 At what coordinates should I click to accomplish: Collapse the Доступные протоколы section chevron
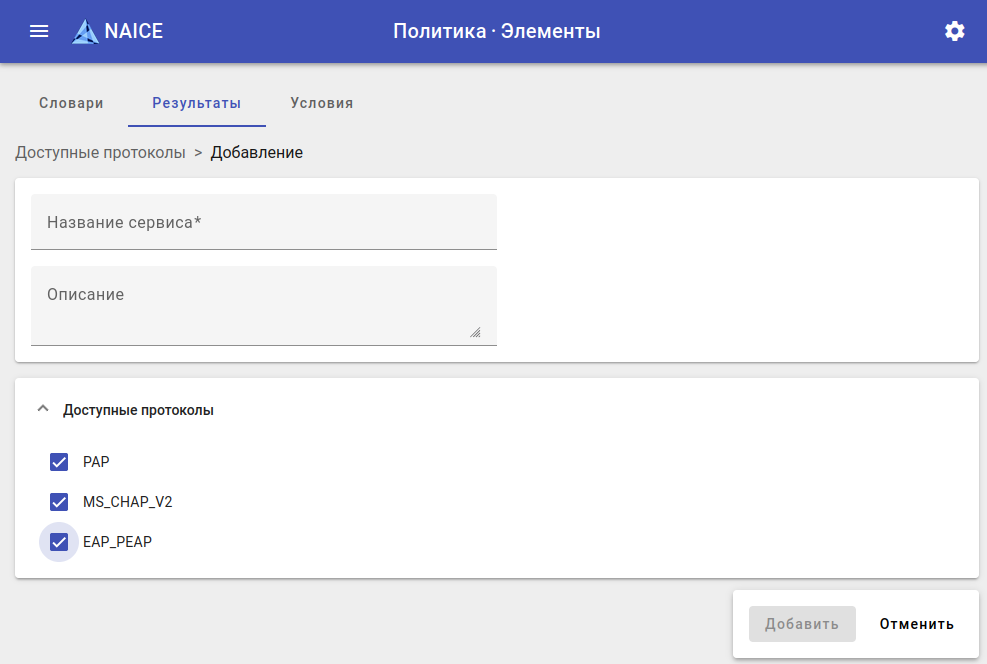click(x=42, y=409)
